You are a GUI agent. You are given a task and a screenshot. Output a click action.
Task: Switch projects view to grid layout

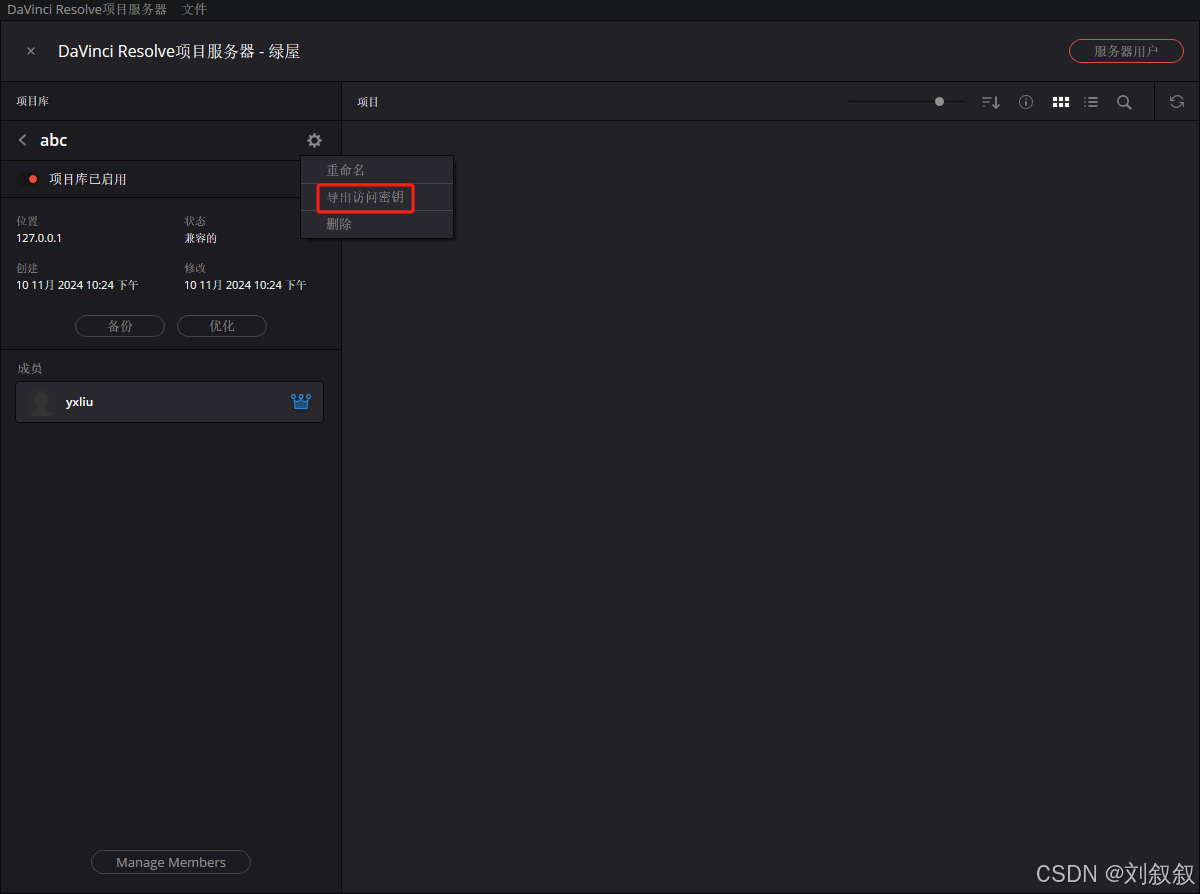click(1060, 101)
